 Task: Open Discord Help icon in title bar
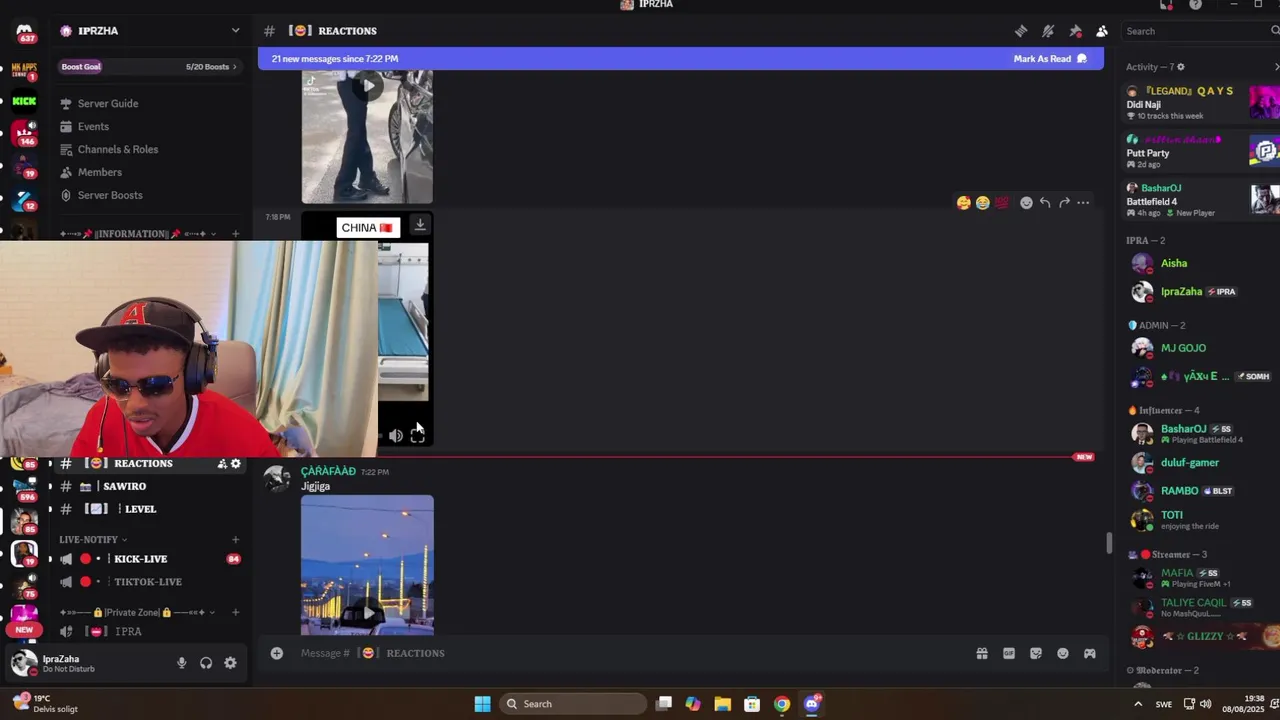pos(1195,5)
